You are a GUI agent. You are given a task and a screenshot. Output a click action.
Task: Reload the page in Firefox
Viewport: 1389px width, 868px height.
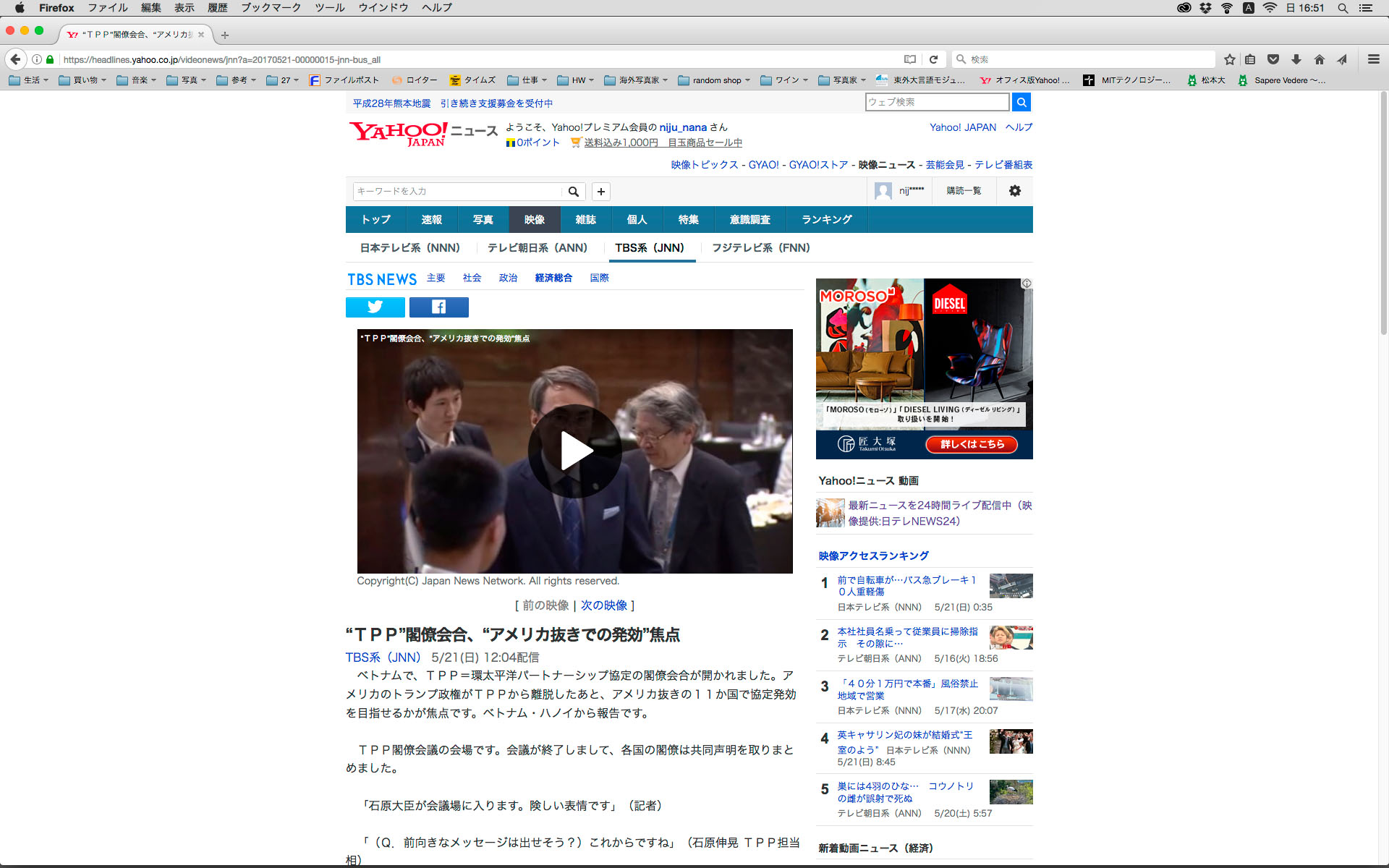click(933, 59)
